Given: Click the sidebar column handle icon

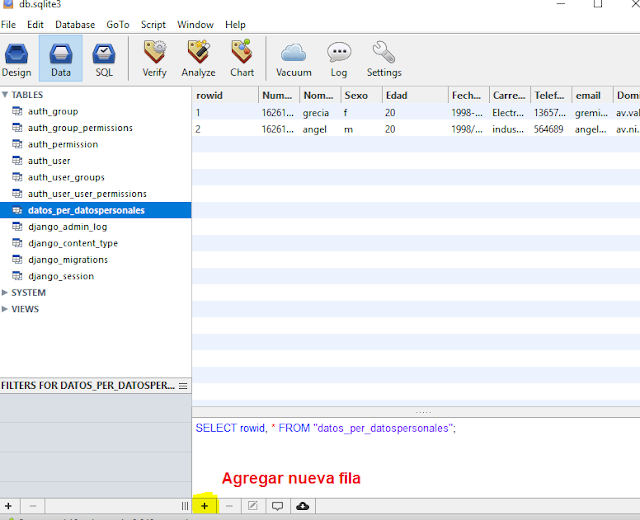Looking at the screenshot, I should [x=185, y=506].
